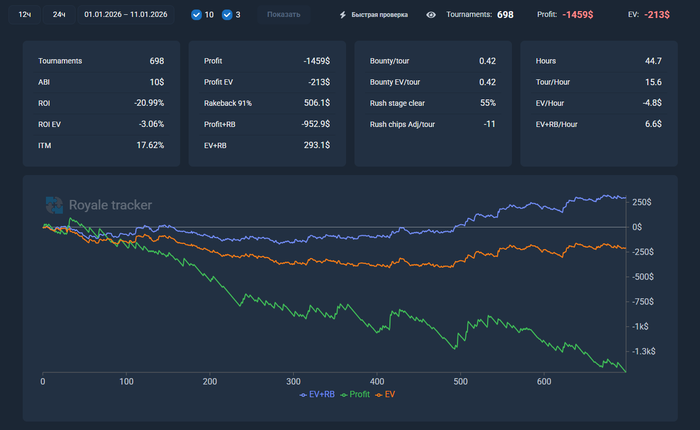Click the eye visibility icon
The image size is (700, 430).
430,15
